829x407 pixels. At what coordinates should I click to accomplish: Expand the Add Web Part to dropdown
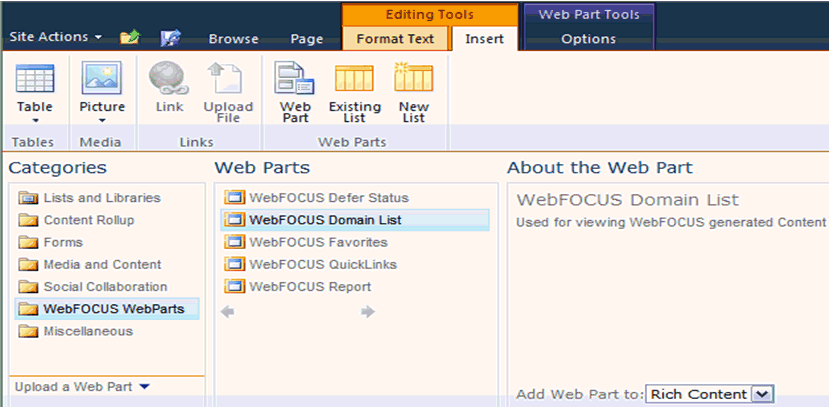click(x=763, y=394)
